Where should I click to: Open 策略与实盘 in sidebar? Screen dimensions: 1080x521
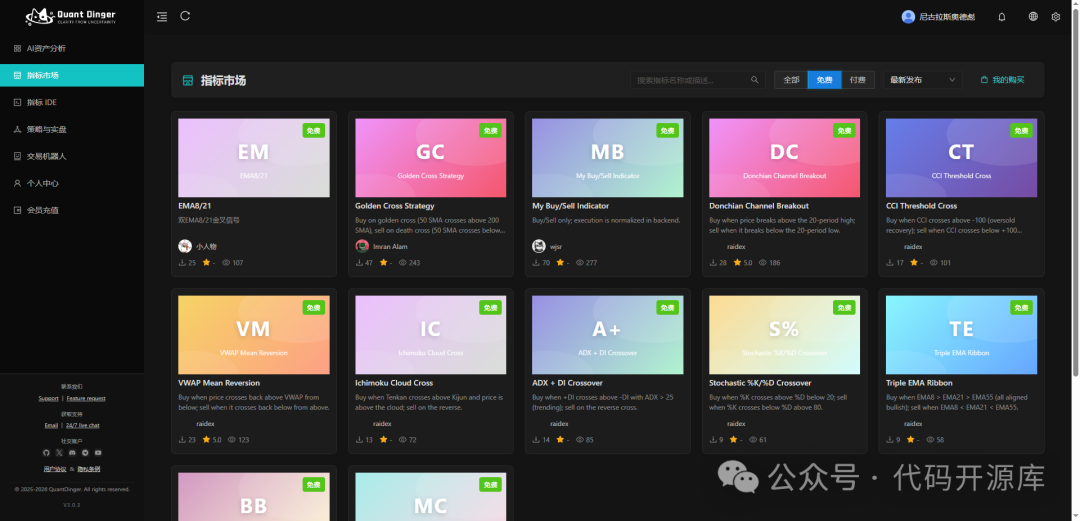[x=72, y=129]
